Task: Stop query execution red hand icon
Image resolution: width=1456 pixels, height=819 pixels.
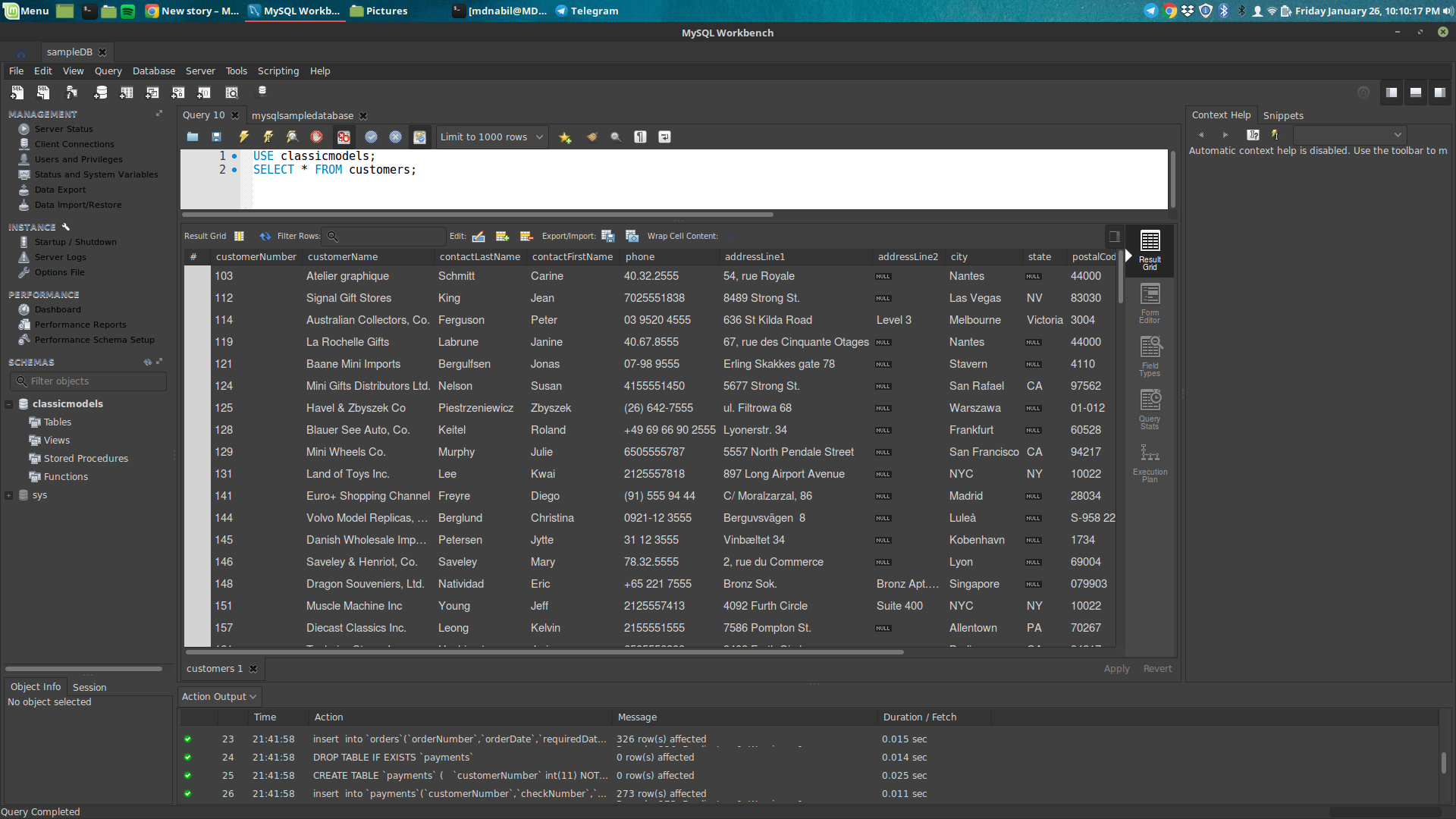Action: [x=317, y=137]
